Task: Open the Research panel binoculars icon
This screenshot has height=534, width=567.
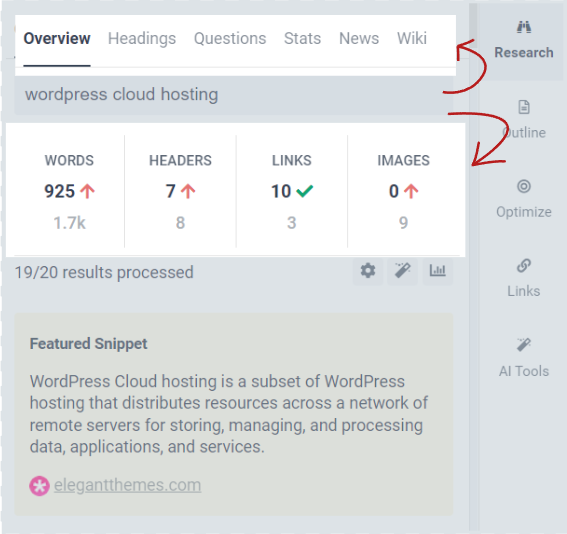Action: [524, 27]
